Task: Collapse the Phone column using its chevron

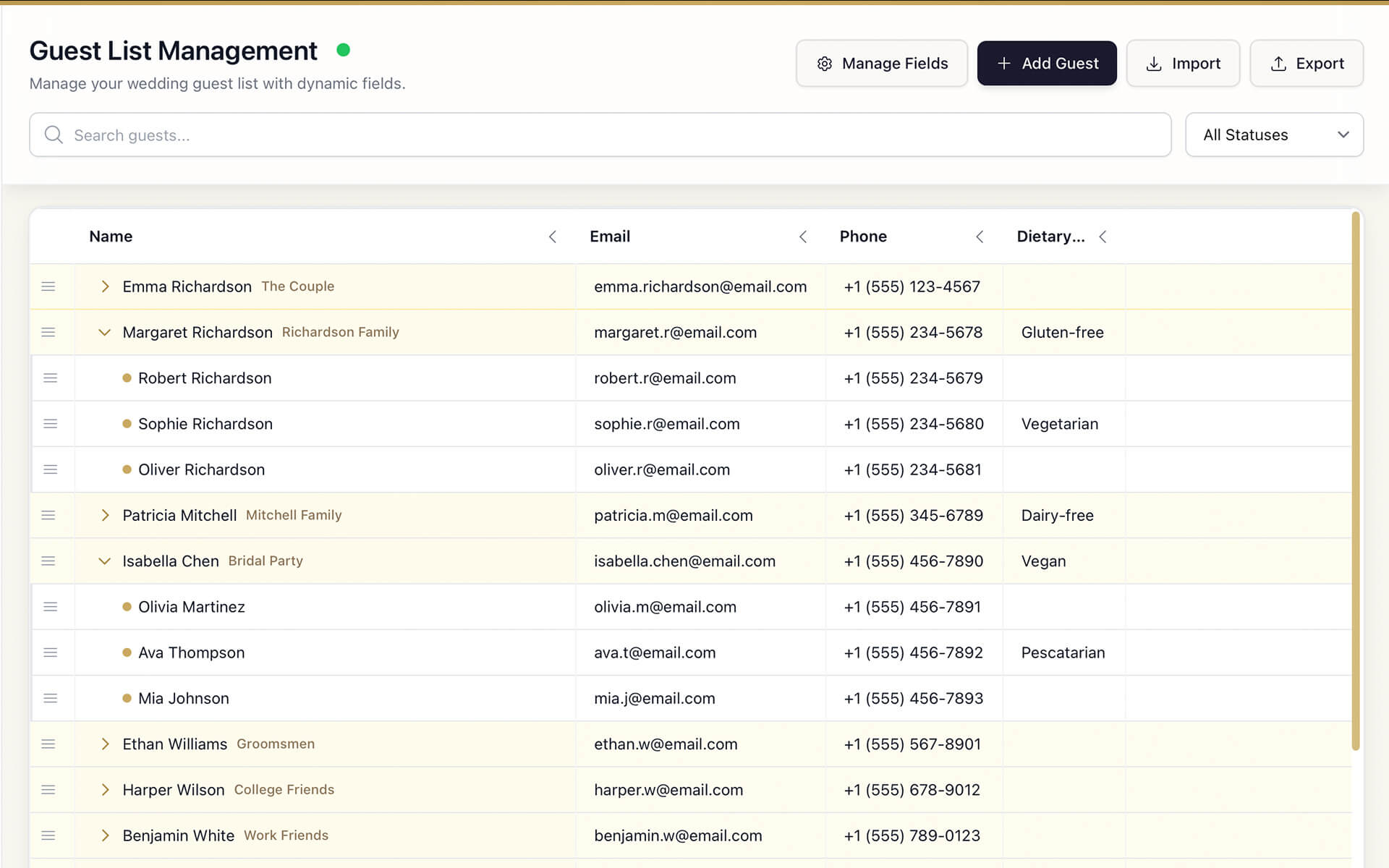Action: pyautogui.click(x=980, y=237)
